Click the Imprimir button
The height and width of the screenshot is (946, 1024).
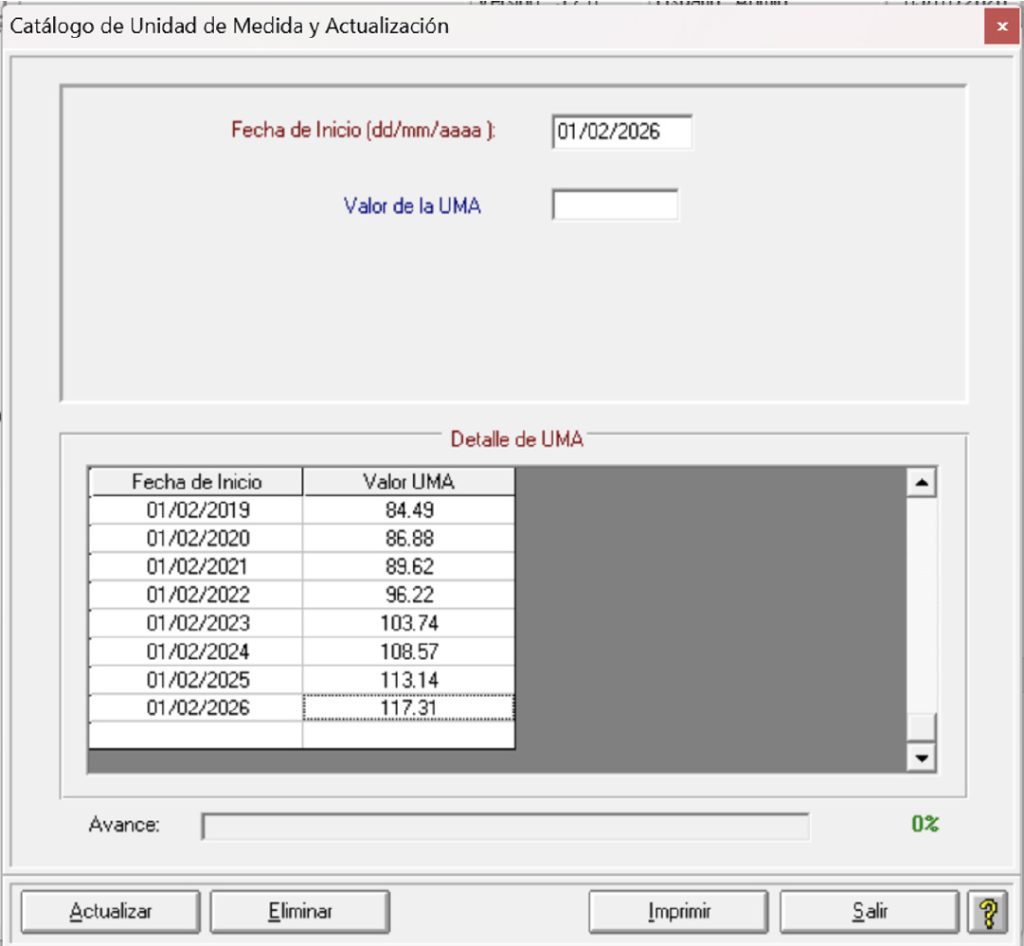[x=679, y=911]
